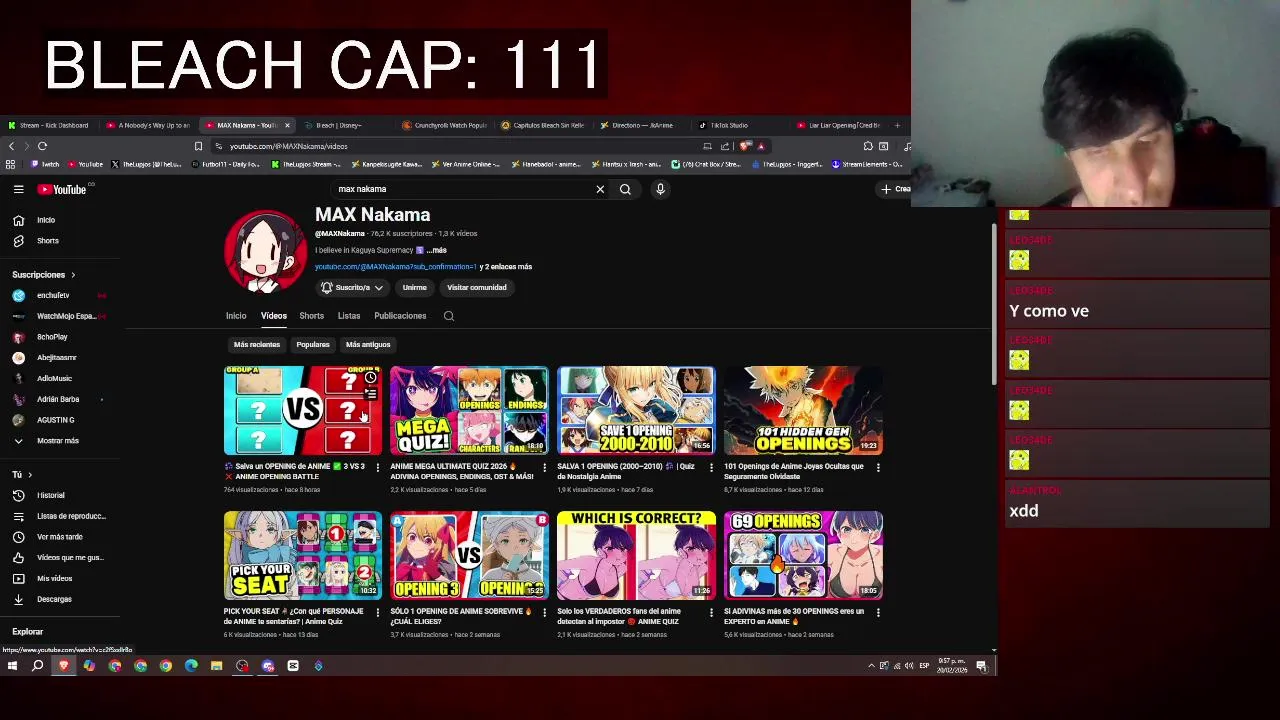The height and width of the screenshot is (720, 1280).
Task: Expand channel description '...más'
Action: click(x=436, y=250)
